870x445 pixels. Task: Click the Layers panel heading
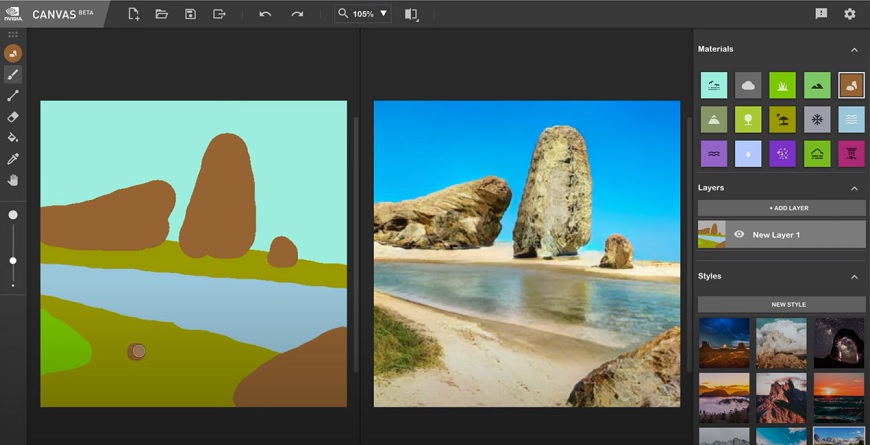711,188
